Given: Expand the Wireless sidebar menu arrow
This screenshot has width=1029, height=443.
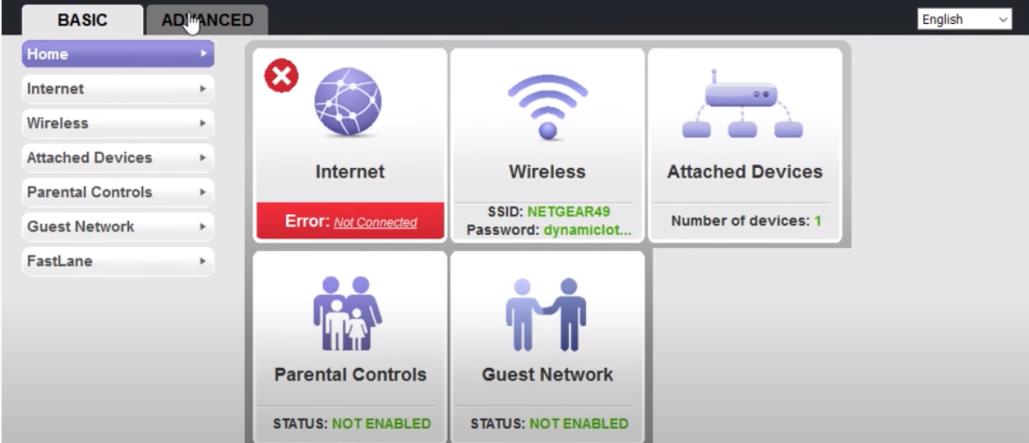Looking at the screenshot, I should pos(203,123).
